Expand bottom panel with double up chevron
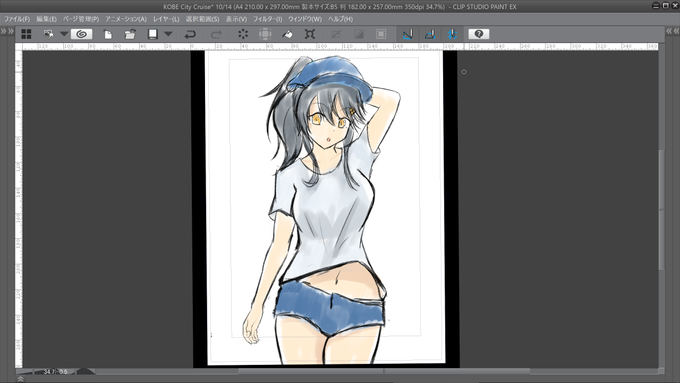Image resolution: width=680 pixels, height=383 pixels. pyautogui.click(x=20, y=379)
